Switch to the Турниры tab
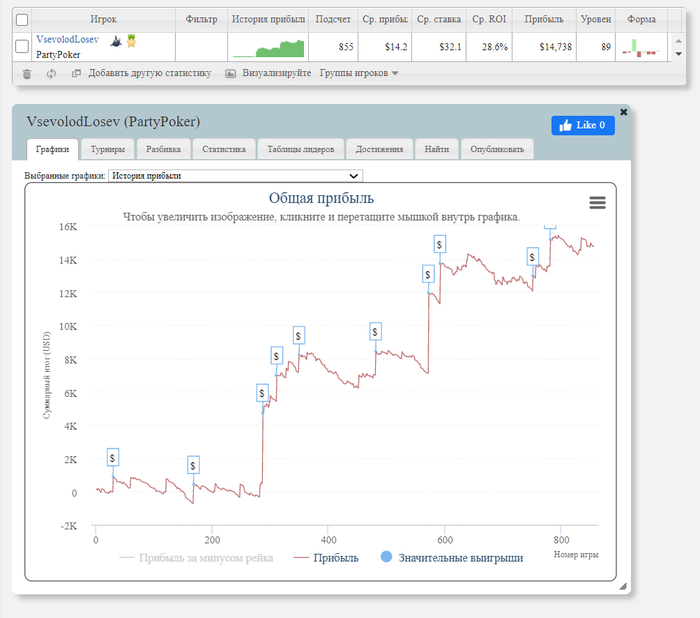The width and height of the screenshot is (700, 618). click(x=108, y=149)
